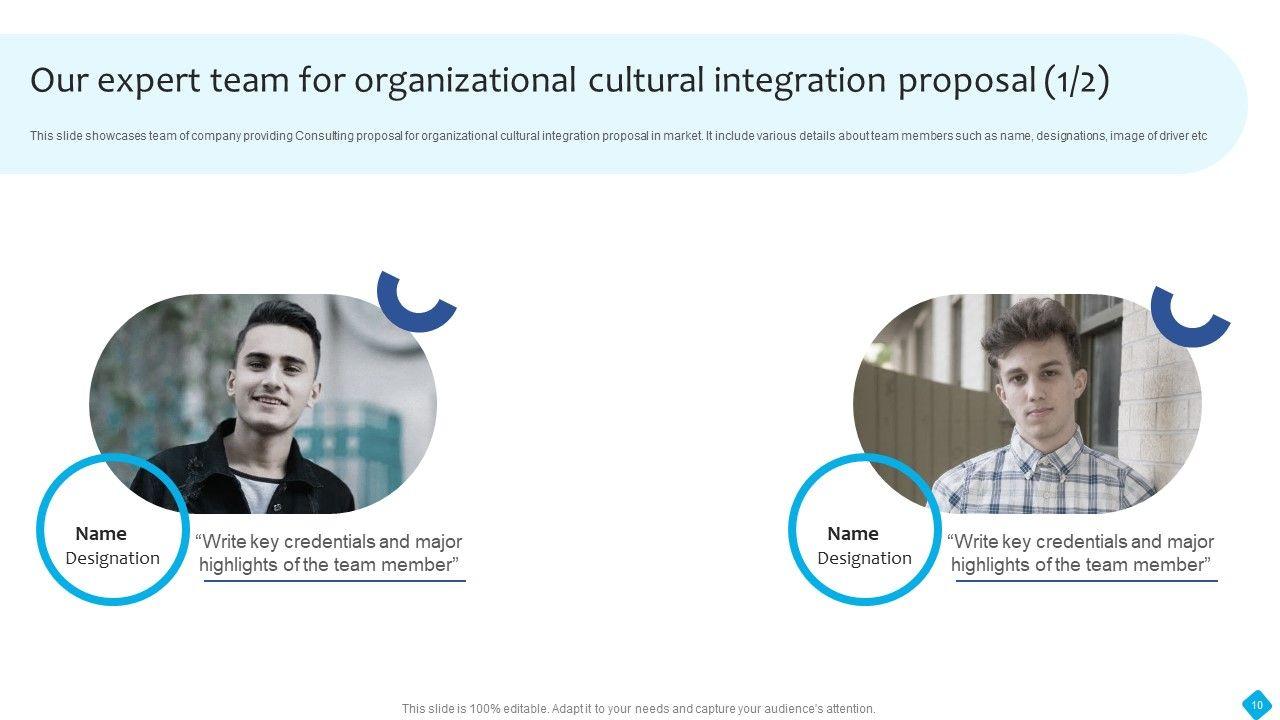Click the smiling man's photo in black jacket
The image size is (1280, 720).
[263, 403]
